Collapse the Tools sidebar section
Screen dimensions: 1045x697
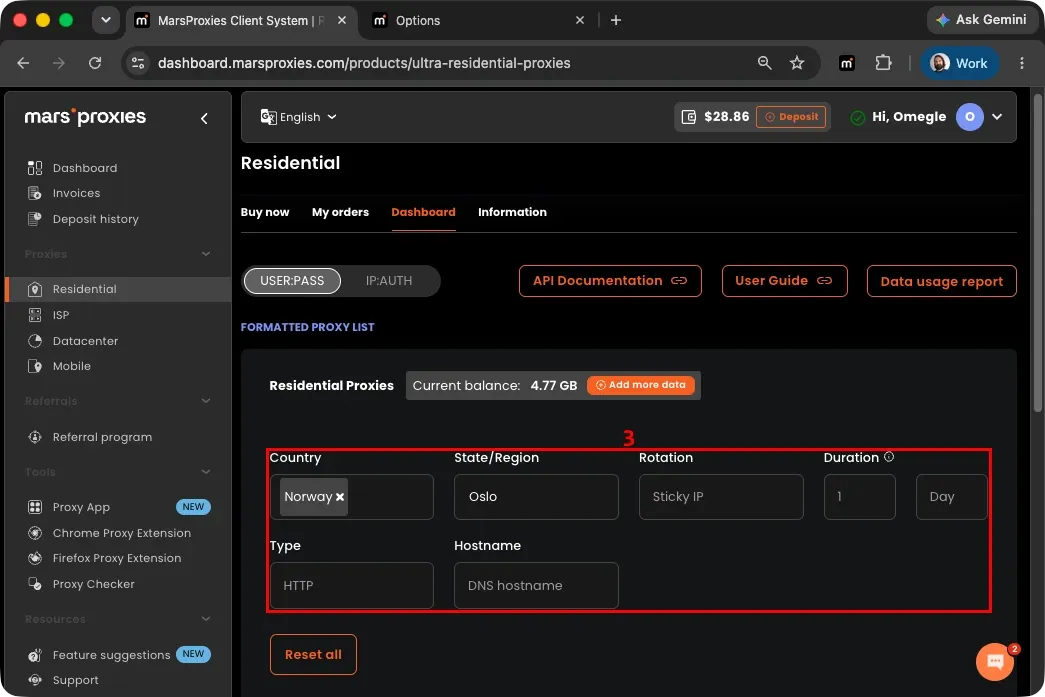pos(206,472)
